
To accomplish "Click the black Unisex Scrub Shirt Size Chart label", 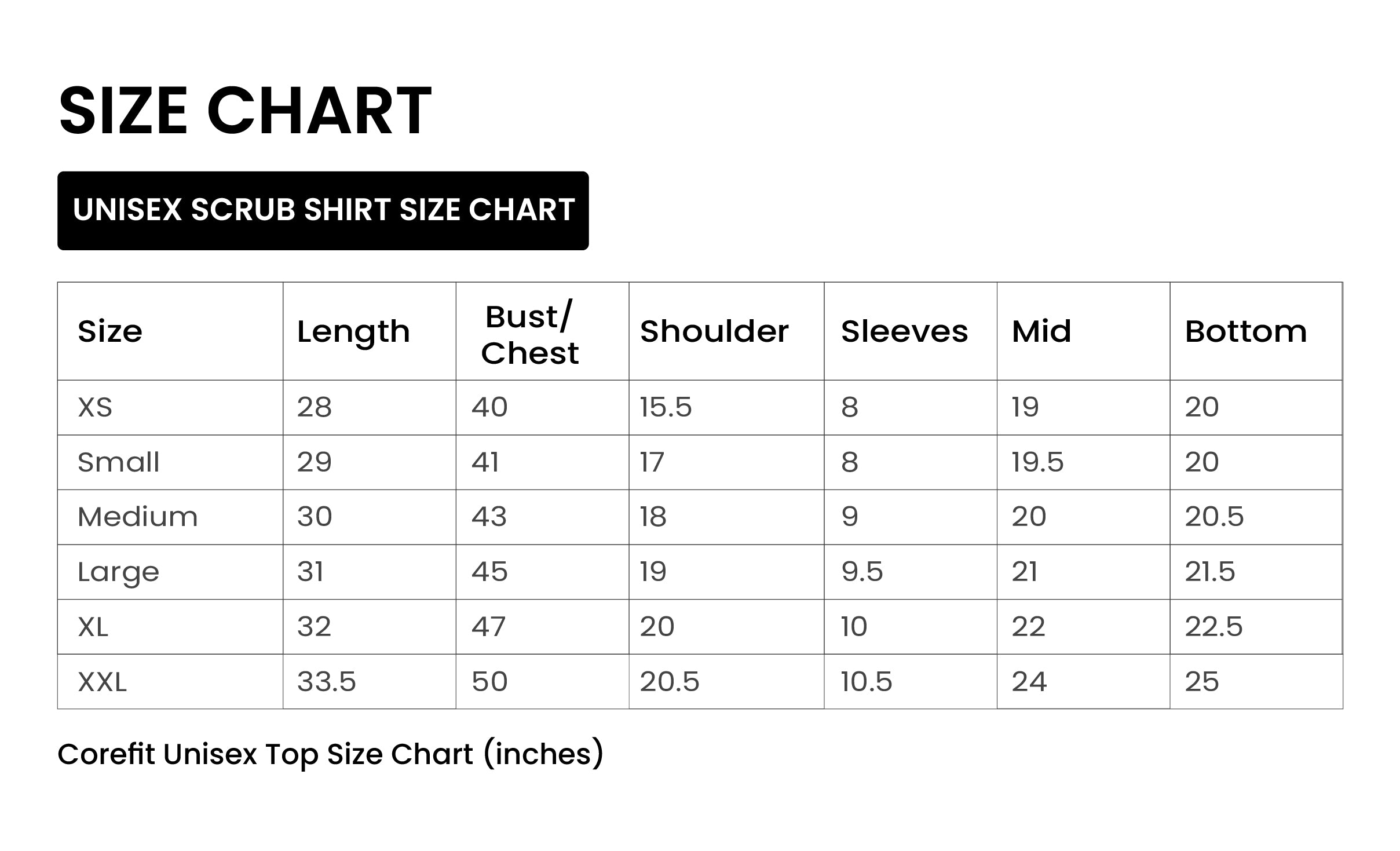I will point(323,210).
